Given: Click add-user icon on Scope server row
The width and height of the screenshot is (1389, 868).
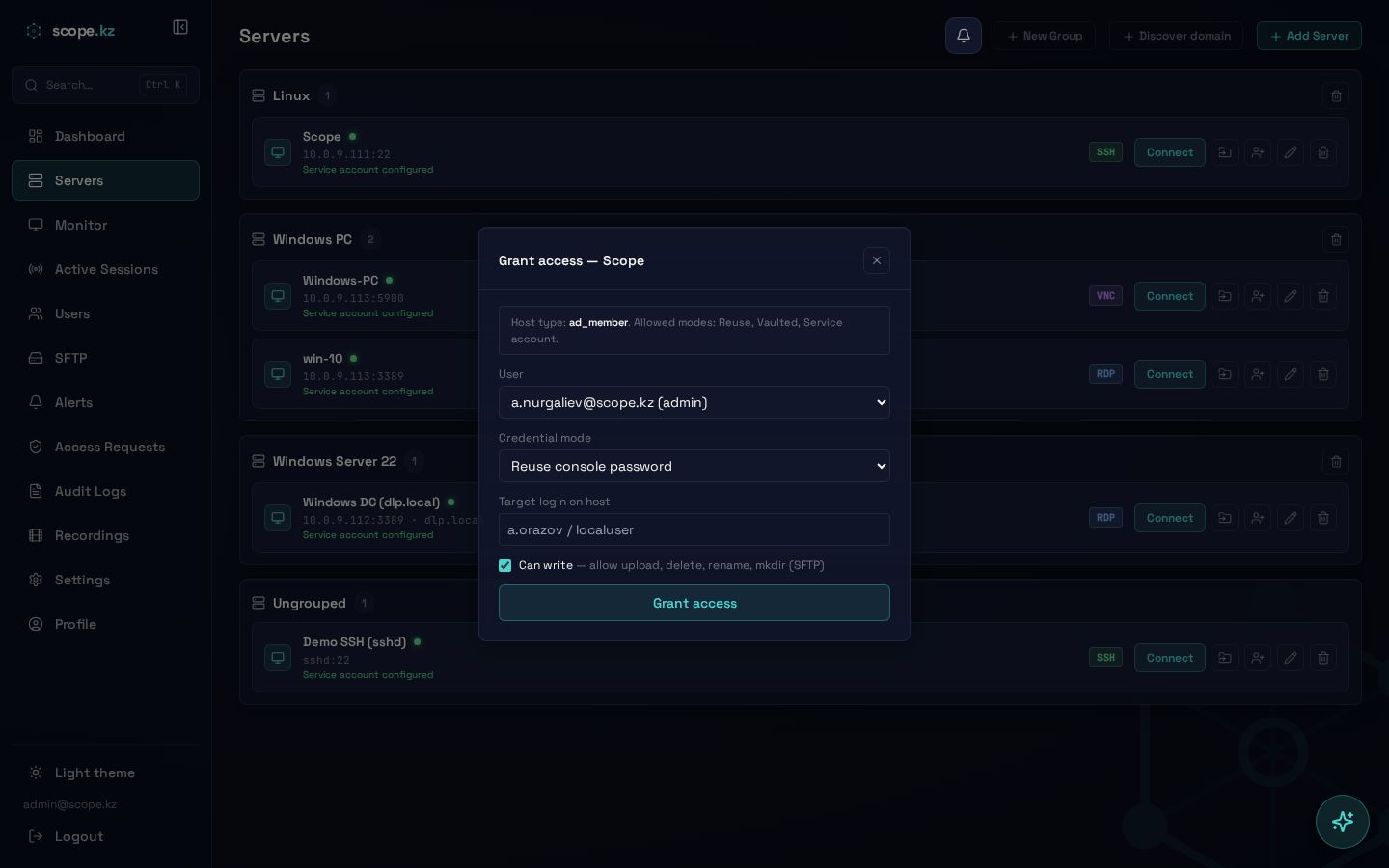Looking at the screenshot, I should point(1258,152).
